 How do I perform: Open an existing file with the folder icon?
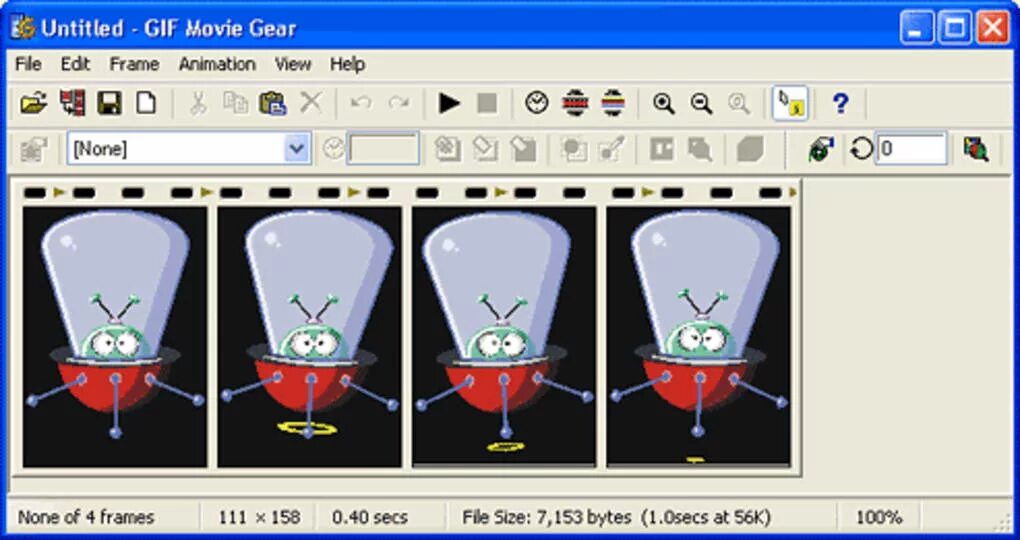(33, 103)
